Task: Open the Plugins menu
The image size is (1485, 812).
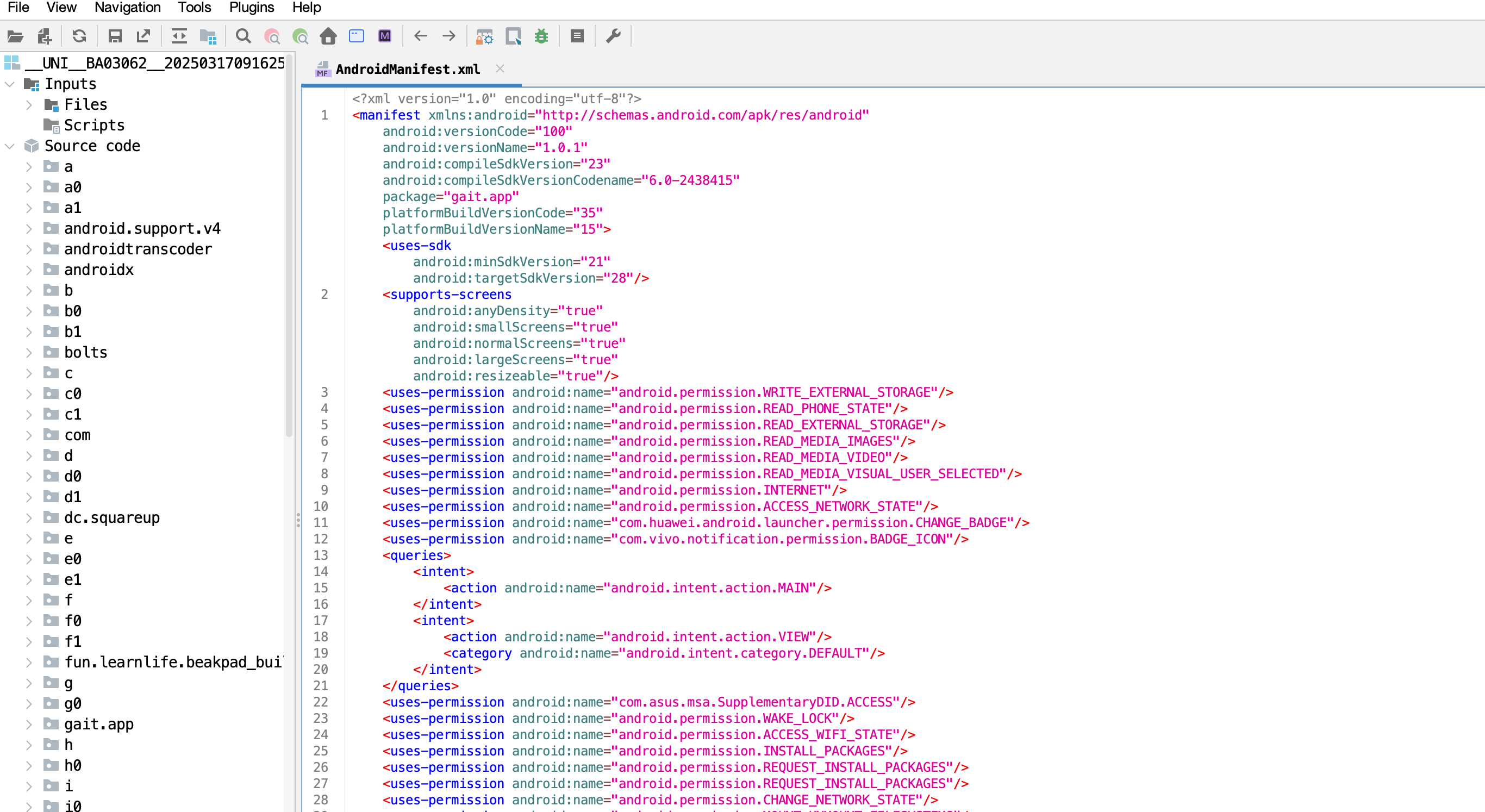Action: pyautogui.click(x=251, y=8)
